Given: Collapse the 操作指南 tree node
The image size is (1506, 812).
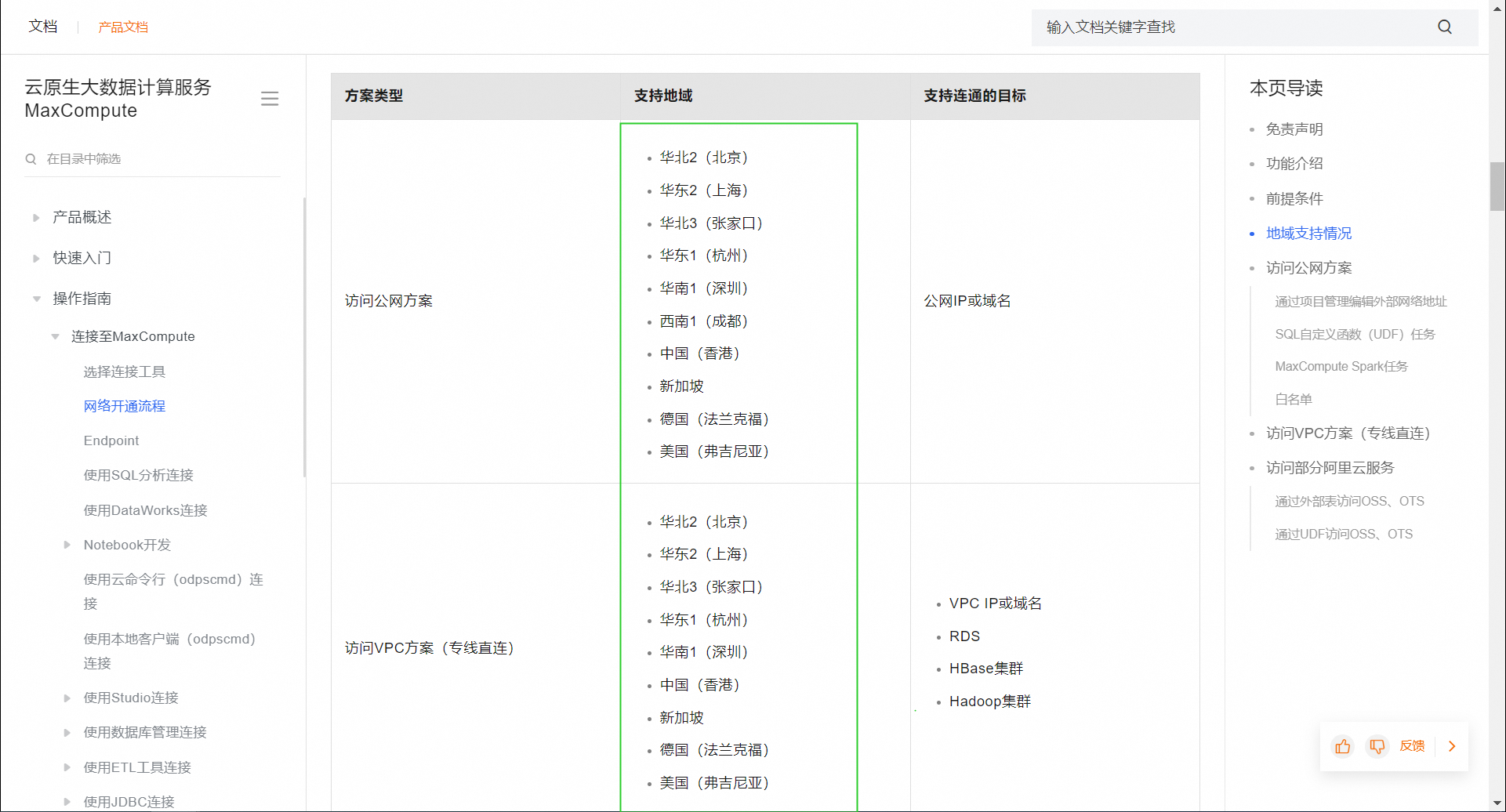Looking at the screenshot, I should 36,299.
